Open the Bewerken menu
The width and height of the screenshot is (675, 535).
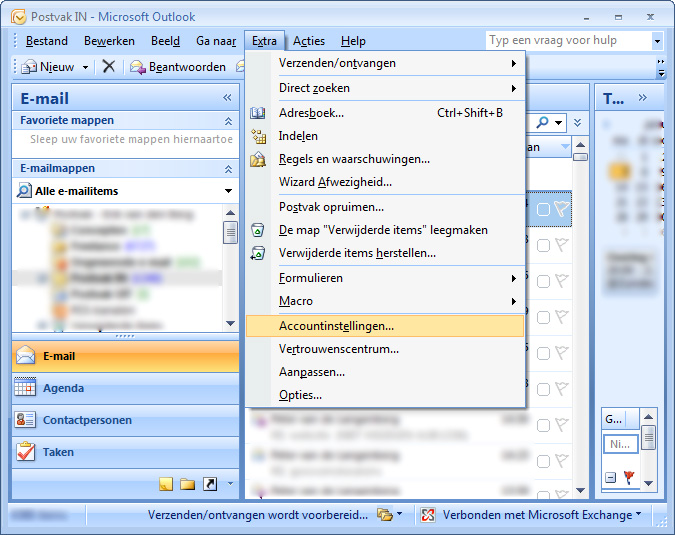click(x=109, y=41)
